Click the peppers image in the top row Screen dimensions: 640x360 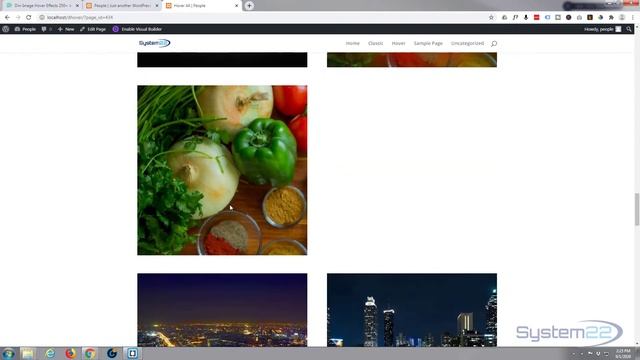point(412,60)
